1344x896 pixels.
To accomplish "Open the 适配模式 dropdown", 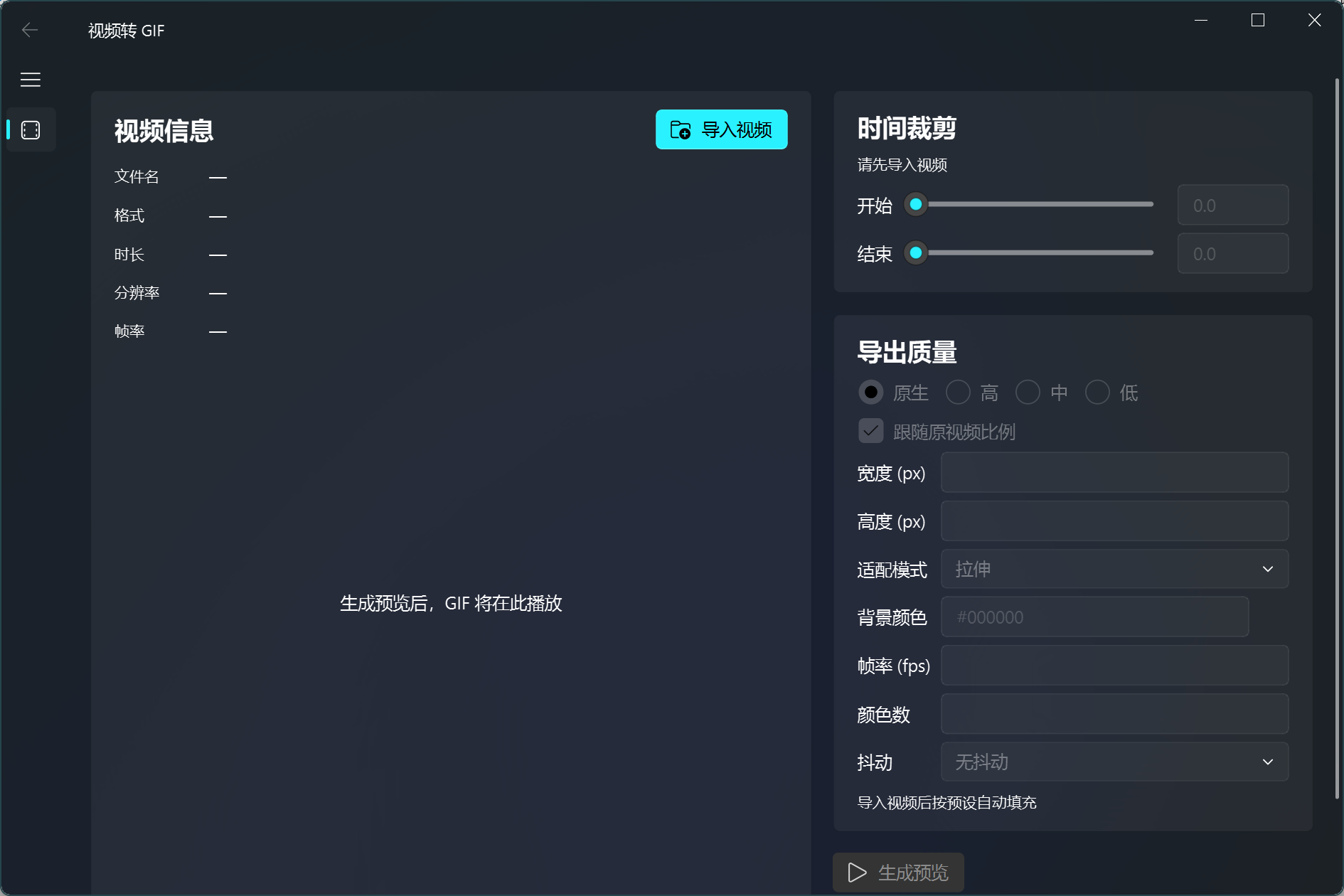I will pyautogui.click(x=1114, y=569).
